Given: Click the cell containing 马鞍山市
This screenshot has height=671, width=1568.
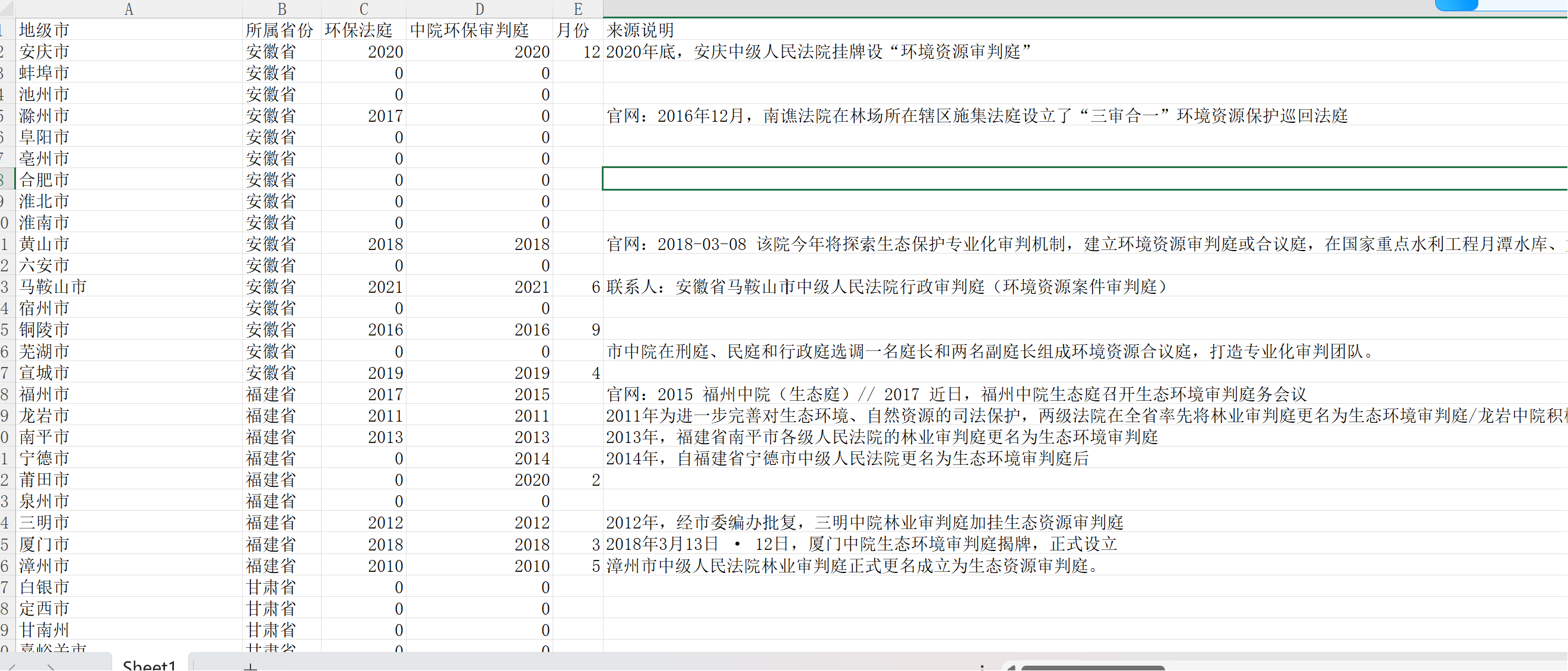Looking at the screenshot, I should [x=52, y=287].
